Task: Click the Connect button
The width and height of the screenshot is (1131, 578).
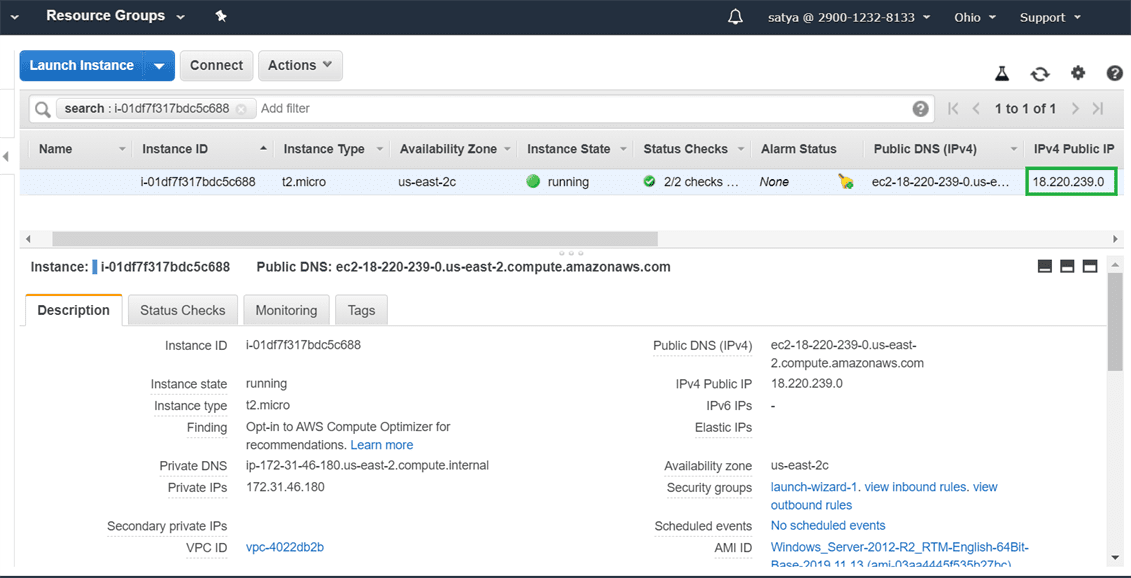Action: 216,66
